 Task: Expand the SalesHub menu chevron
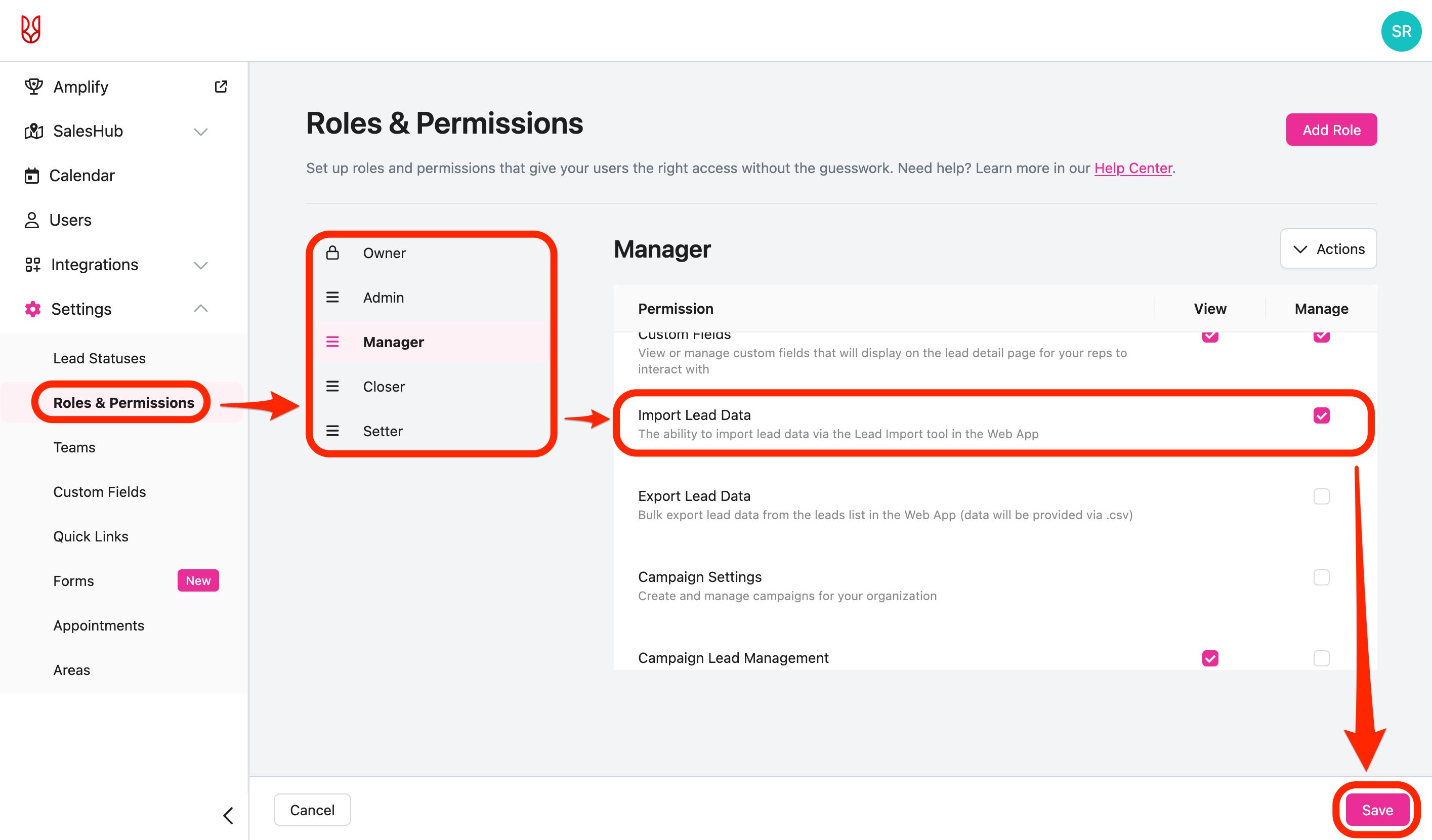200,132
